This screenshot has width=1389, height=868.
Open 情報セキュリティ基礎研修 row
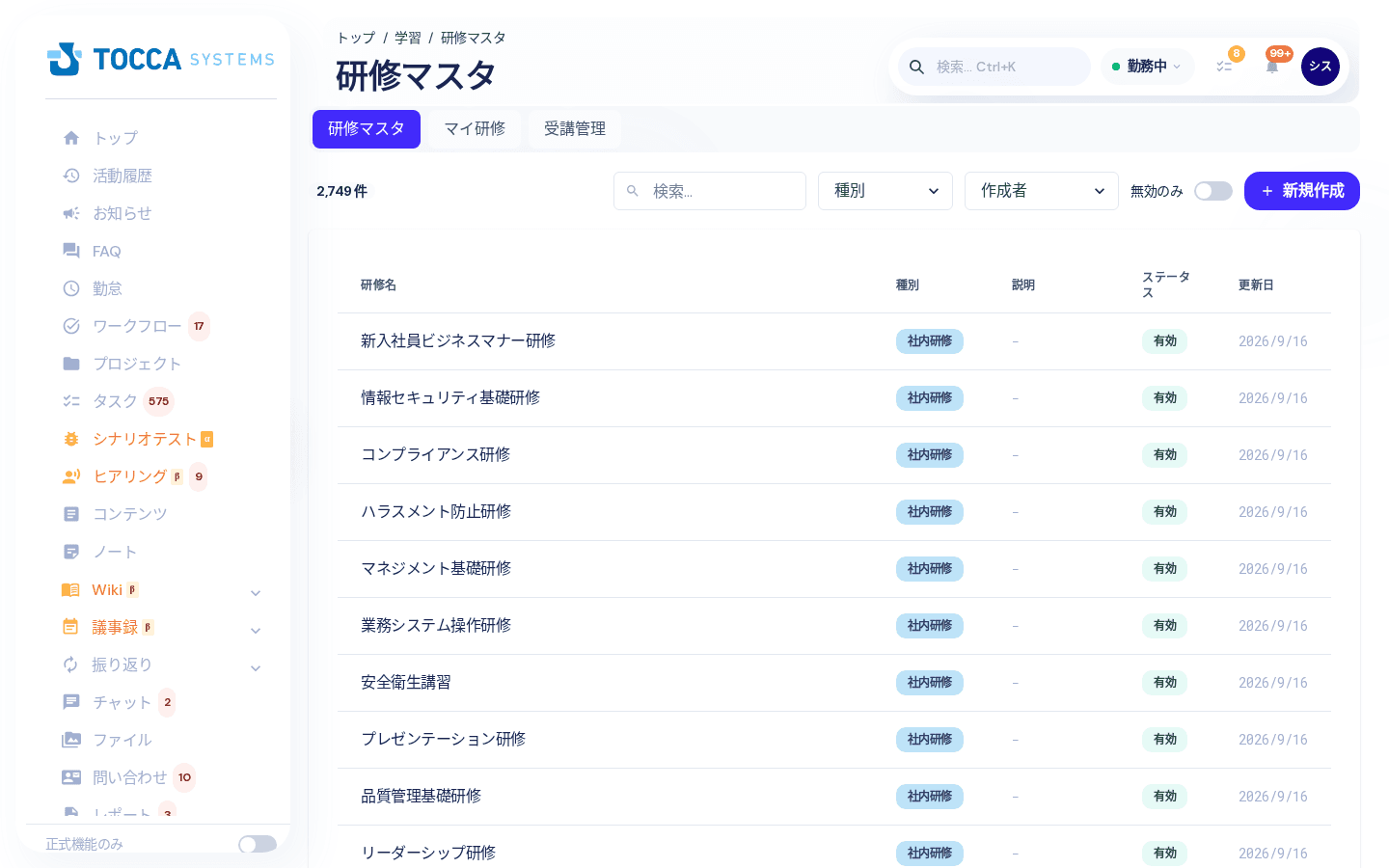pyautogui.click(x=834, y=398)
